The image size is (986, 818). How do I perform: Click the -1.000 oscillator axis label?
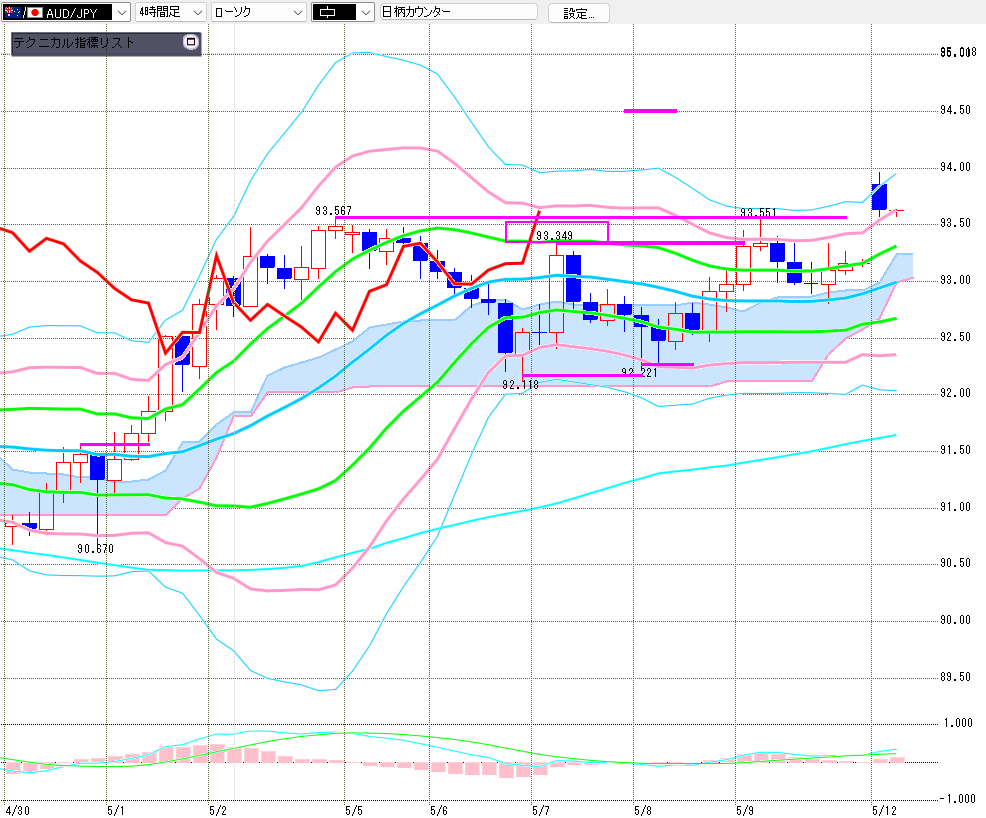(956, 799)
